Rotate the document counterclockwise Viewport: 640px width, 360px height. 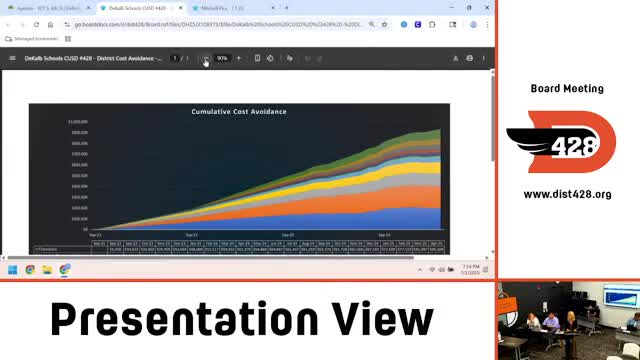click(x=270, y=58)
